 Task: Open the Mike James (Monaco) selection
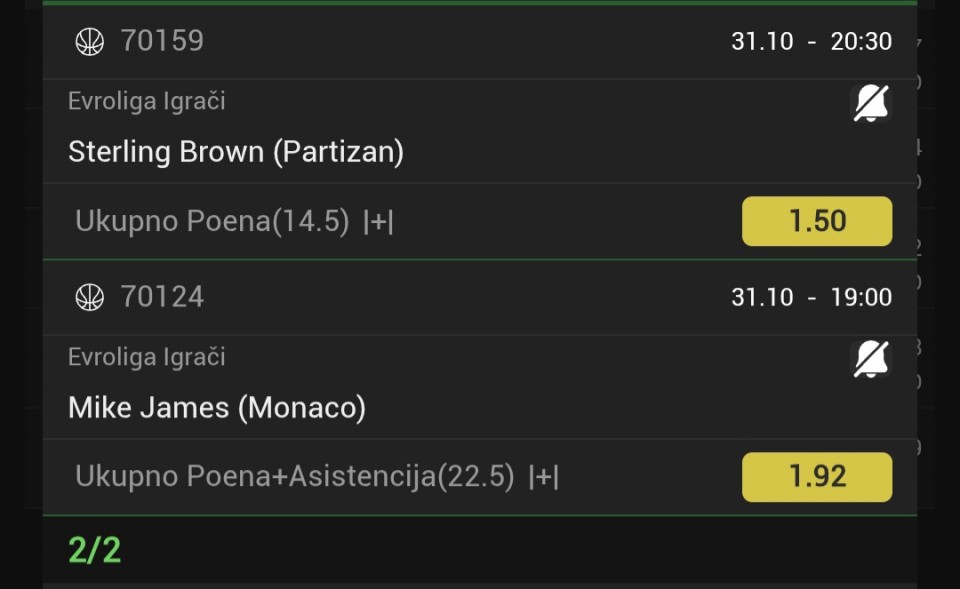[217, 408]
